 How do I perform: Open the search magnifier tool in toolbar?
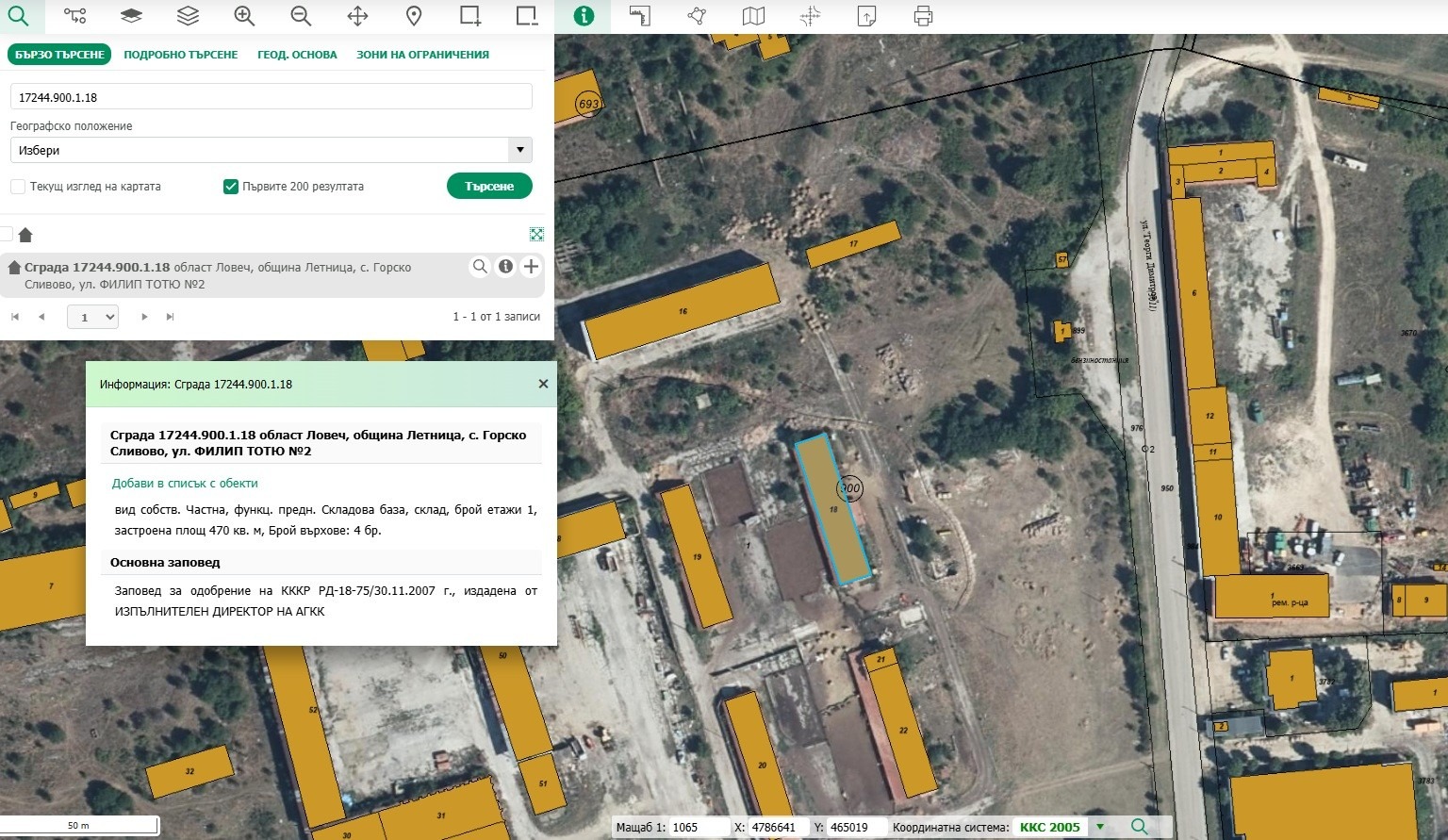pyautogui.click(x=18, y=16)
